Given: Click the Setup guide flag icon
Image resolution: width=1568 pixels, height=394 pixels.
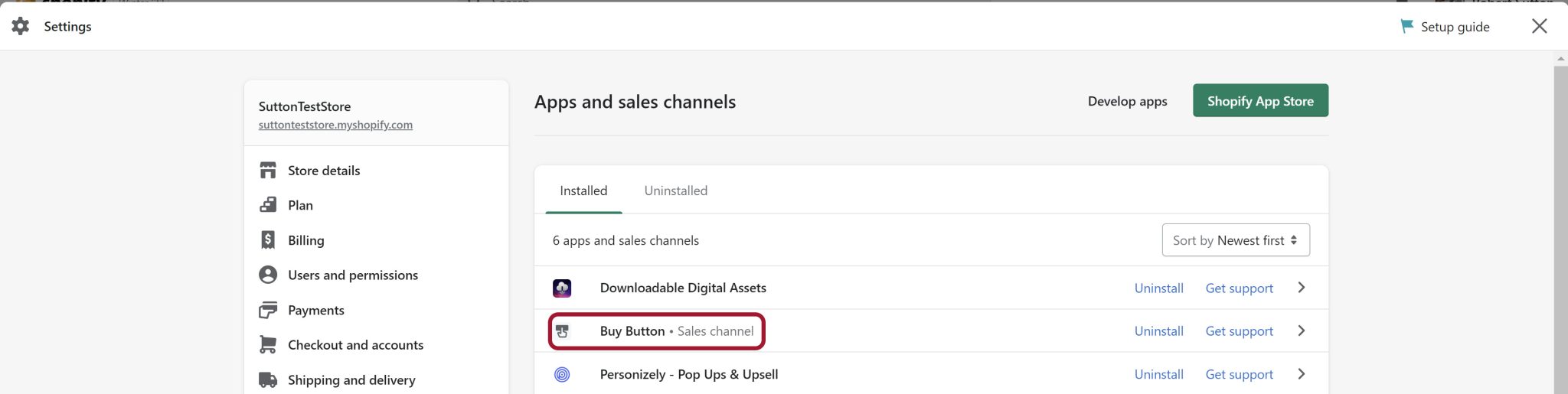Looking at the screenshot, I should coord(1407,26).
